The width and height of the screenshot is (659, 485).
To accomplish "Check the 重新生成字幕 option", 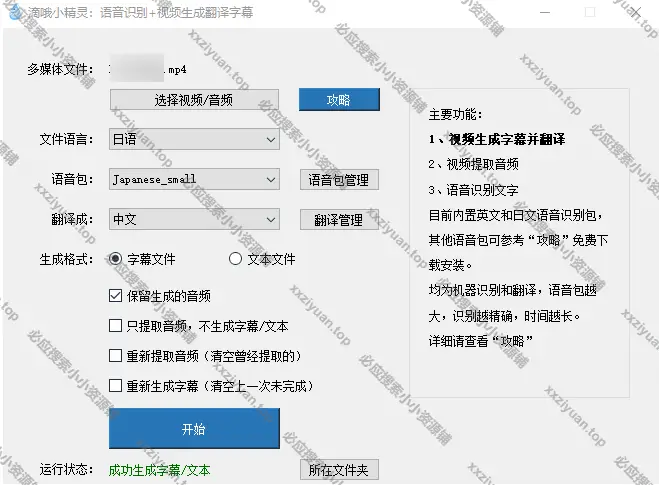I will click(x=116, y=386).
